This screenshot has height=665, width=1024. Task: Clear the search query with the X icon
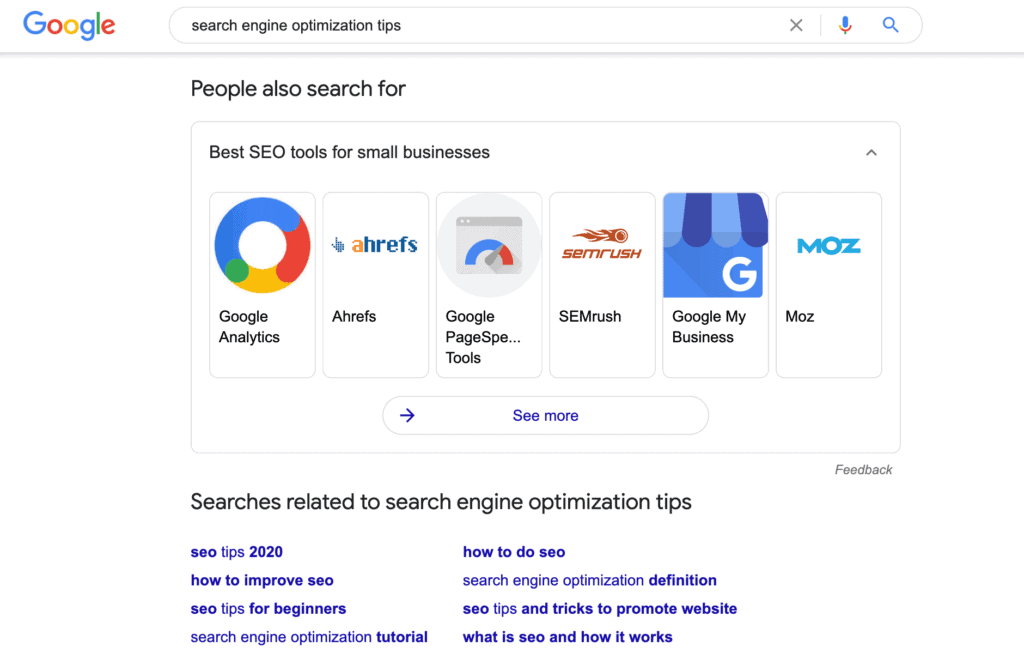tap(796, 25)
